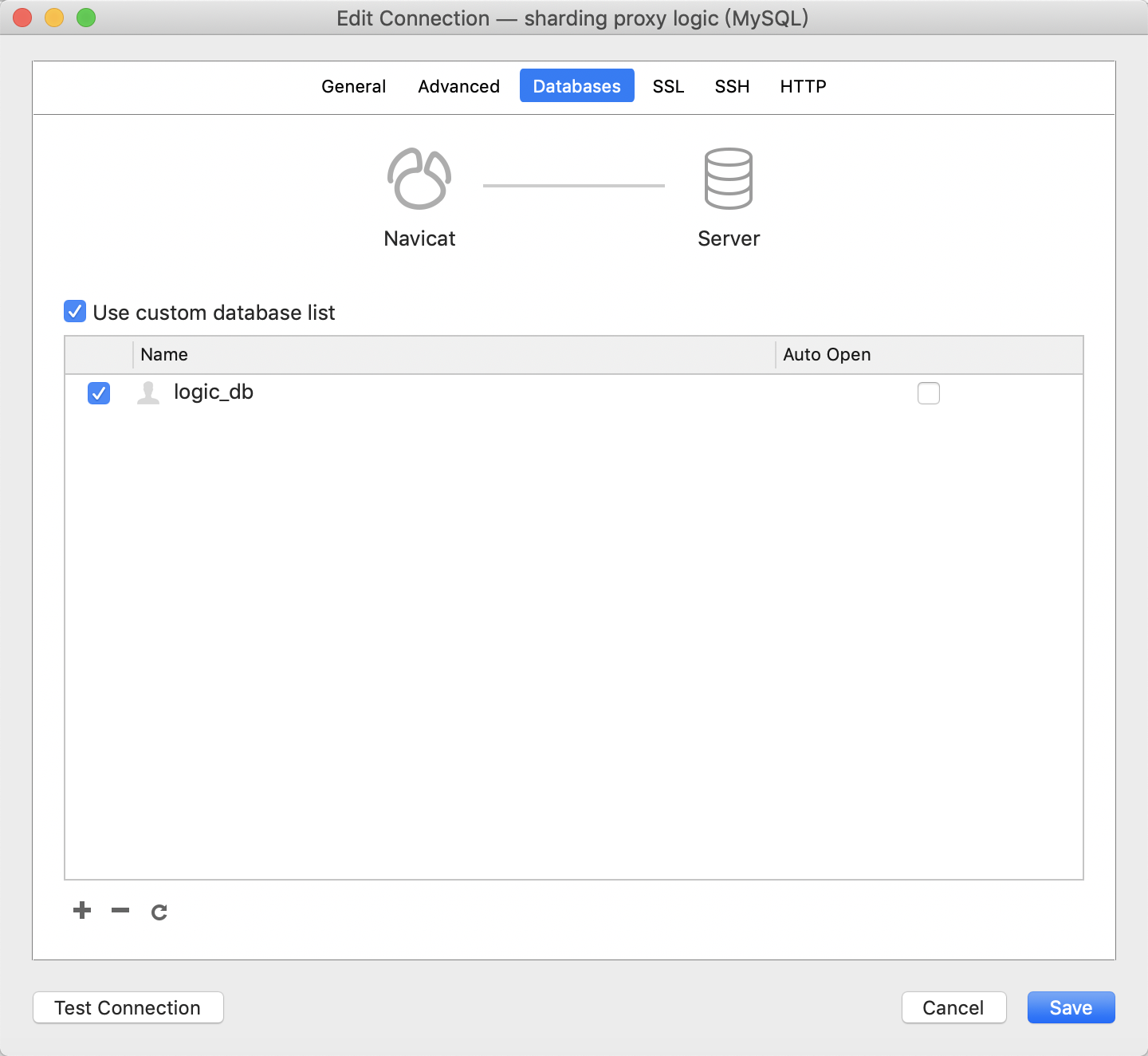Enable Auto Open for logic_db
The image size is (1148, 1056).
pos(928,393)
